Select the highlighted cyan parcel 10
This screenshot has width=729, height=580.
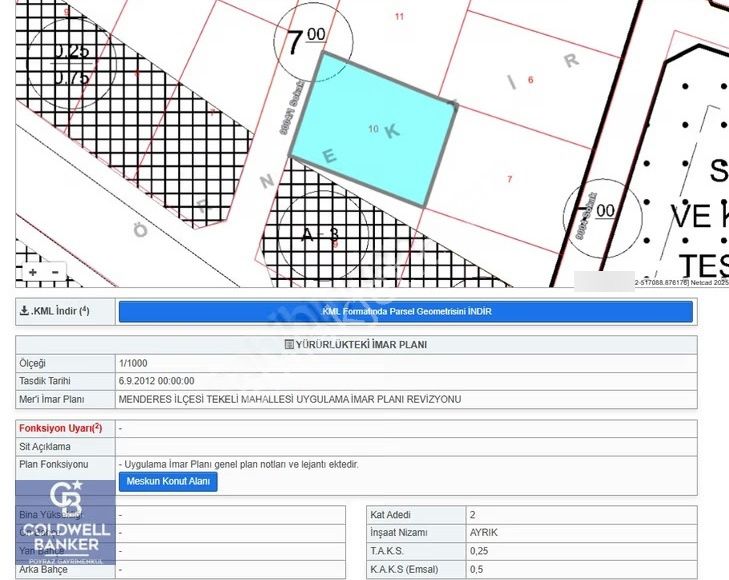click(x=374, y=130)
